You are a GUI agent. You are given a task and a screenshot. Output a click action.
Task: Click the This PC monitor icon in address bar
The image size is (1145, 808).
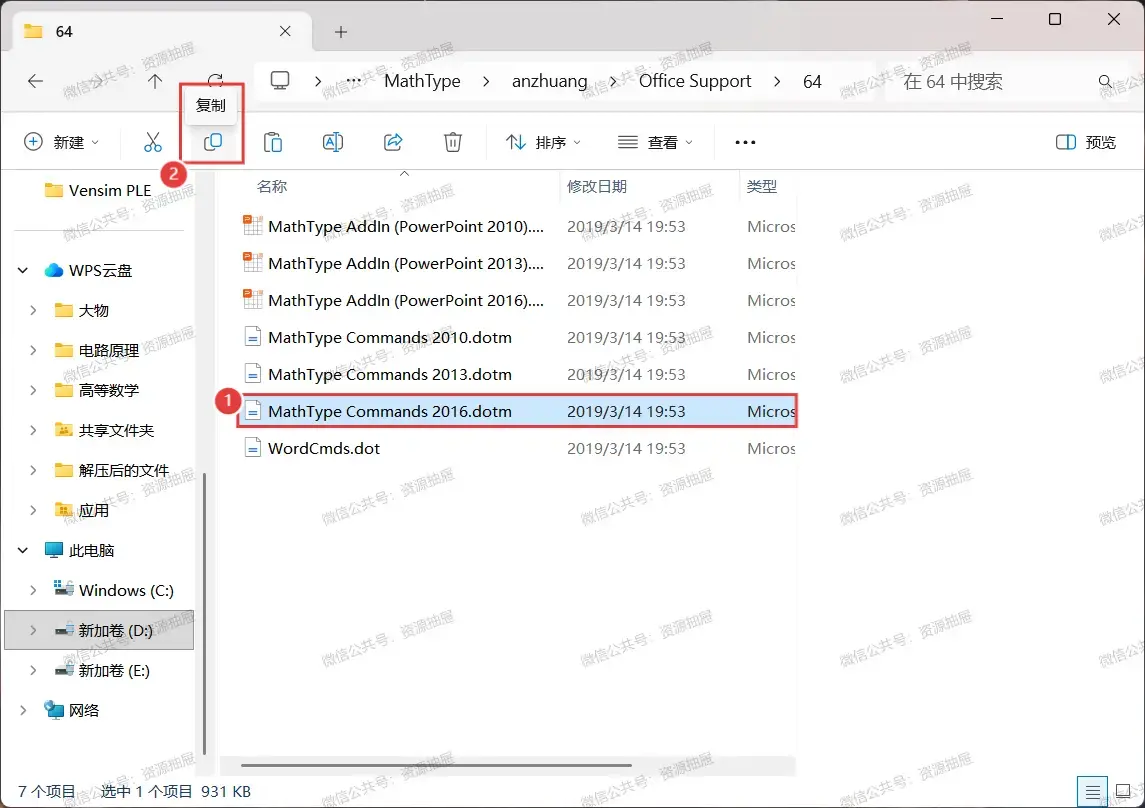280,80
